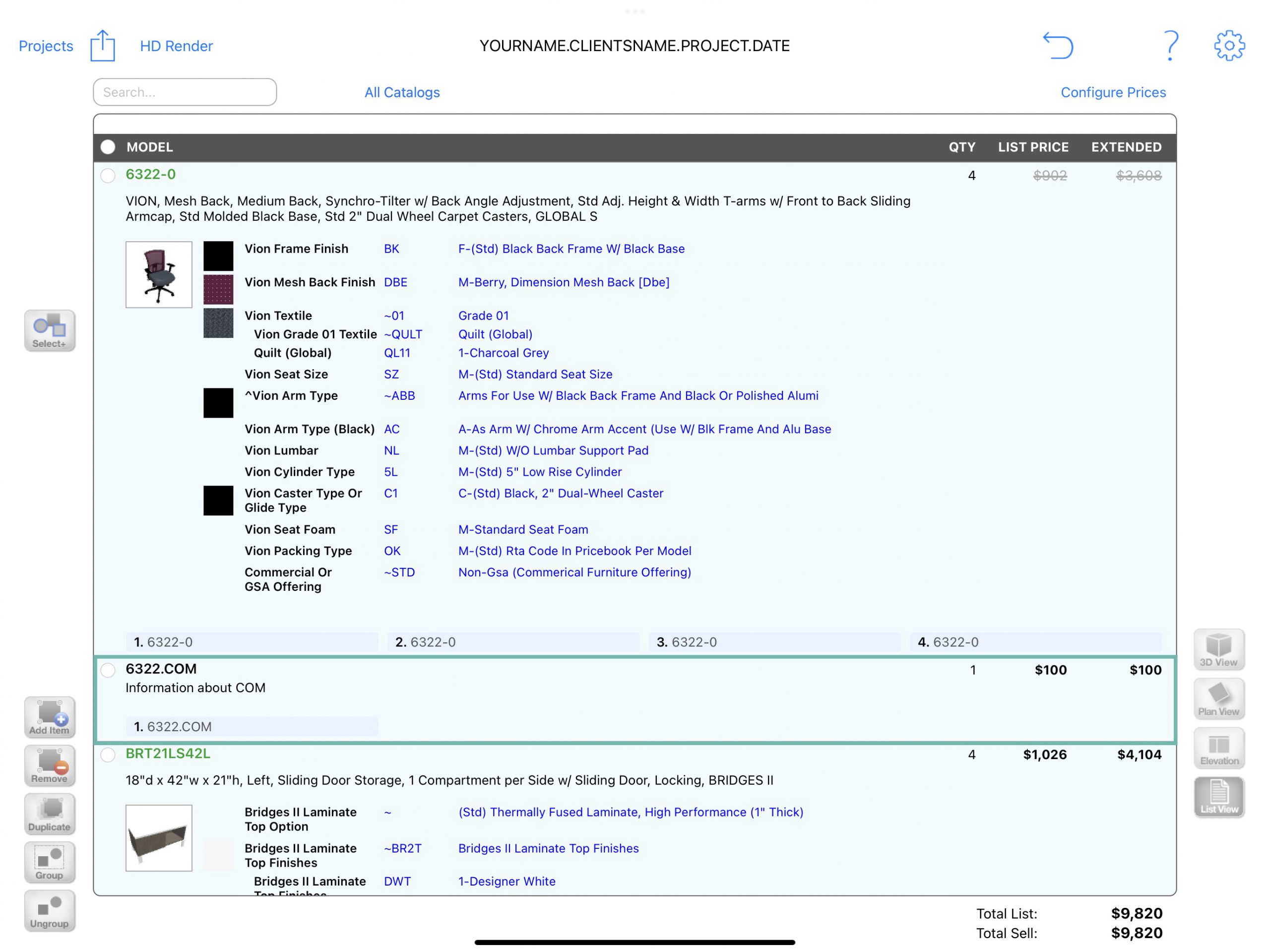Switch to Elevation view
The height and width of the screenshot is (952, 1270).
click(x=1219, y=748)
